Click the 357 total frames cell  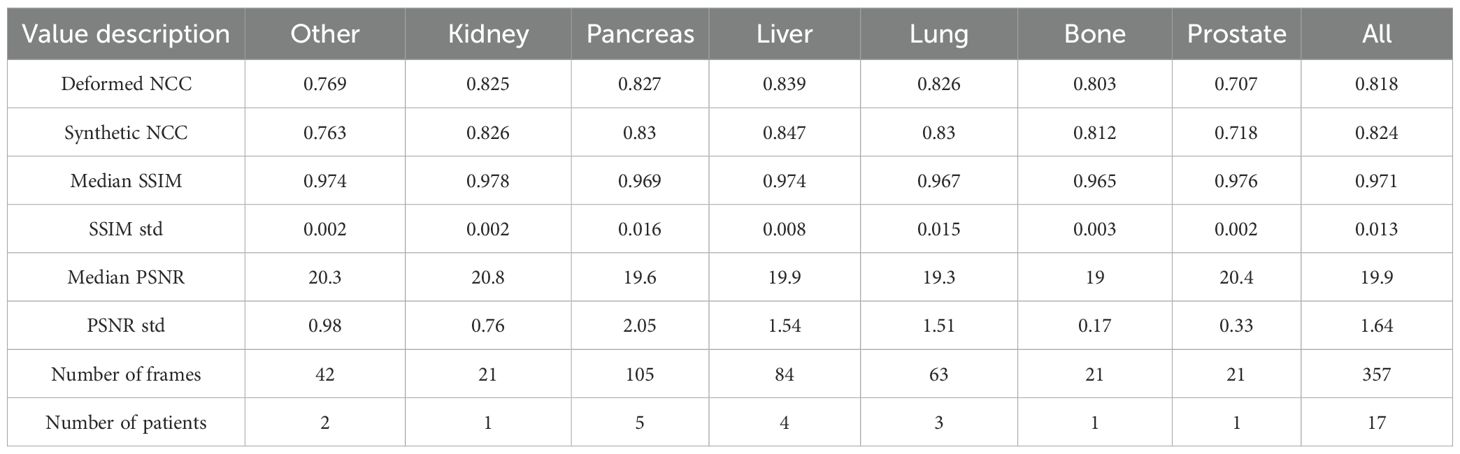[1377, 374]
